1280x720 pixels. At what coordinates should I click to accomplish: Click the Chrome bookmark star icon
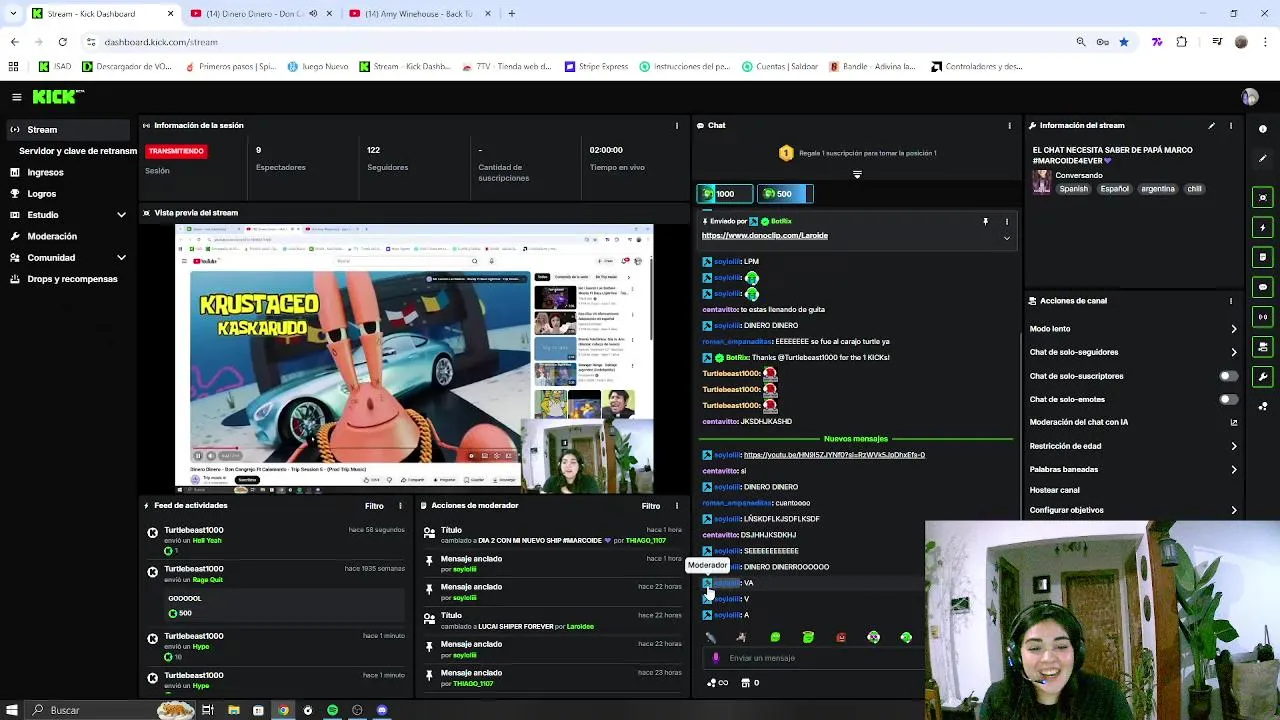(1124, 42)
